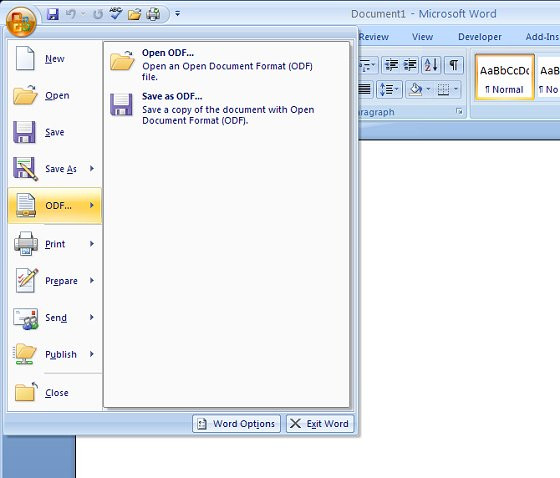Run spelling check from Quick Access toolbar
The height and width of the screenshot is (478, 560).
[x=116, y=14]
